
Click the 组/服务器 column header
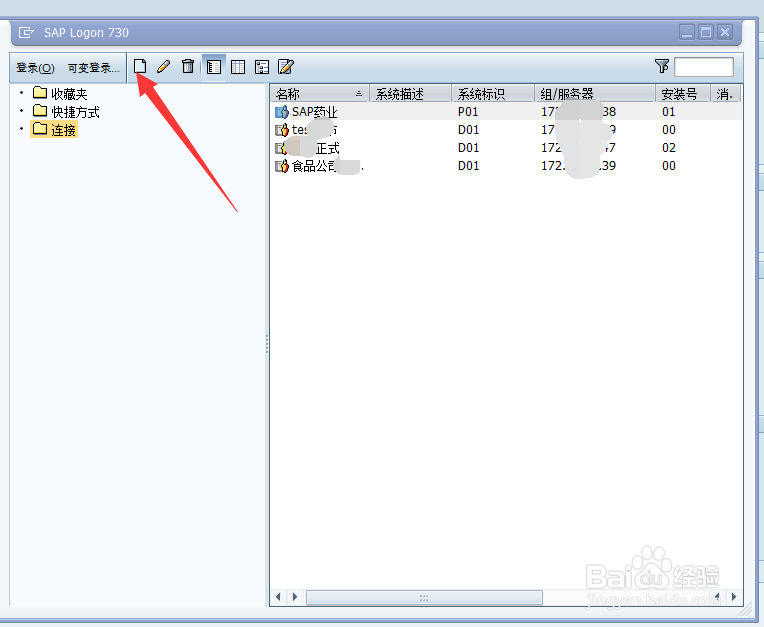coord(595,94)
